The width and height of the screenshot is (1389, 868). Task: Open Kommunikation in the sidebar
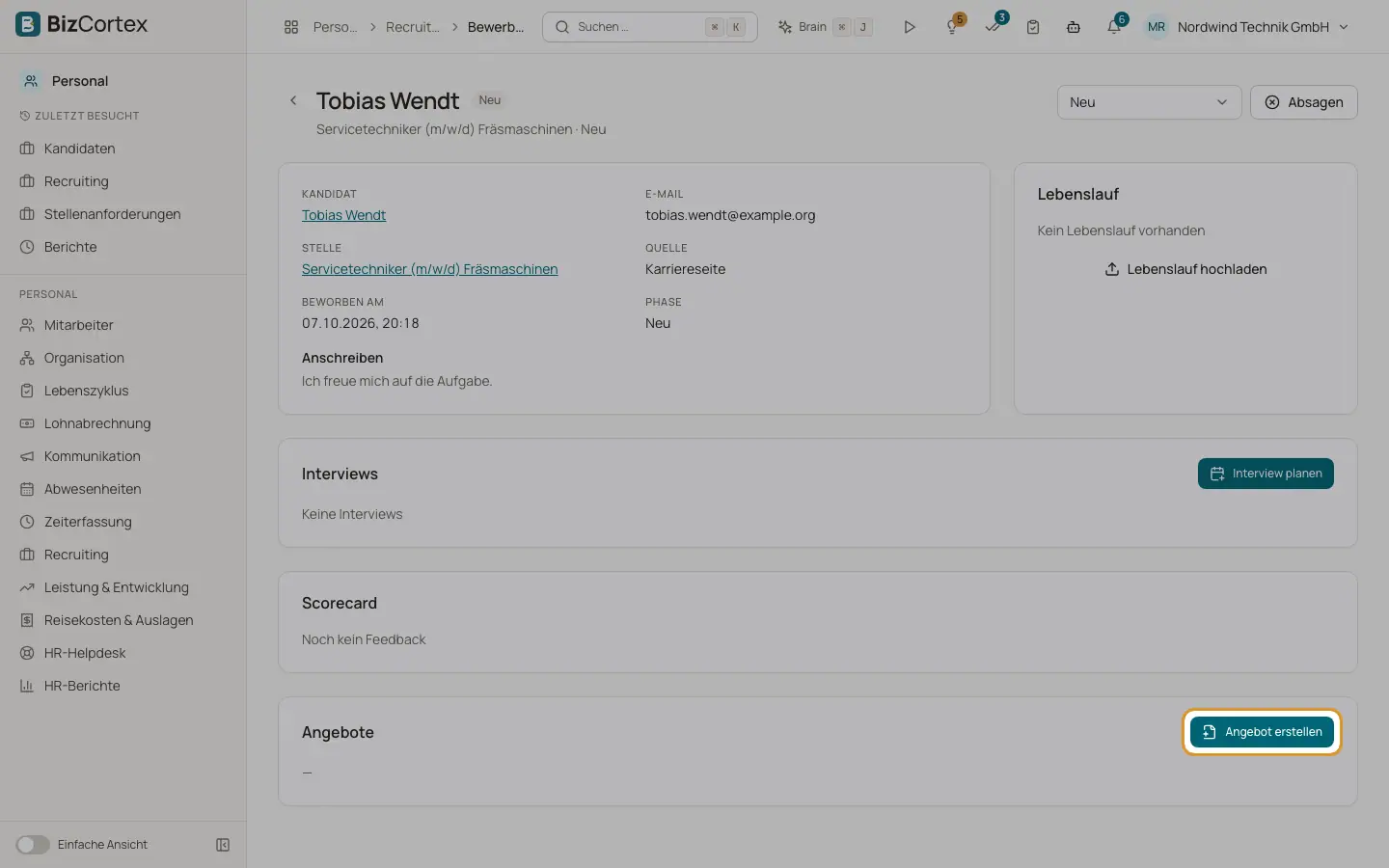click(x=92, y=456)
